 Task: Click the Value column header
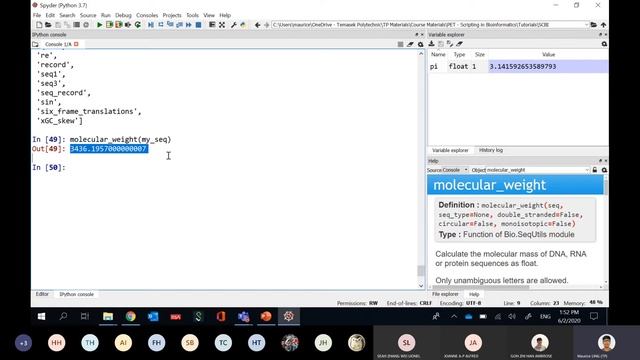pos(548,54)
